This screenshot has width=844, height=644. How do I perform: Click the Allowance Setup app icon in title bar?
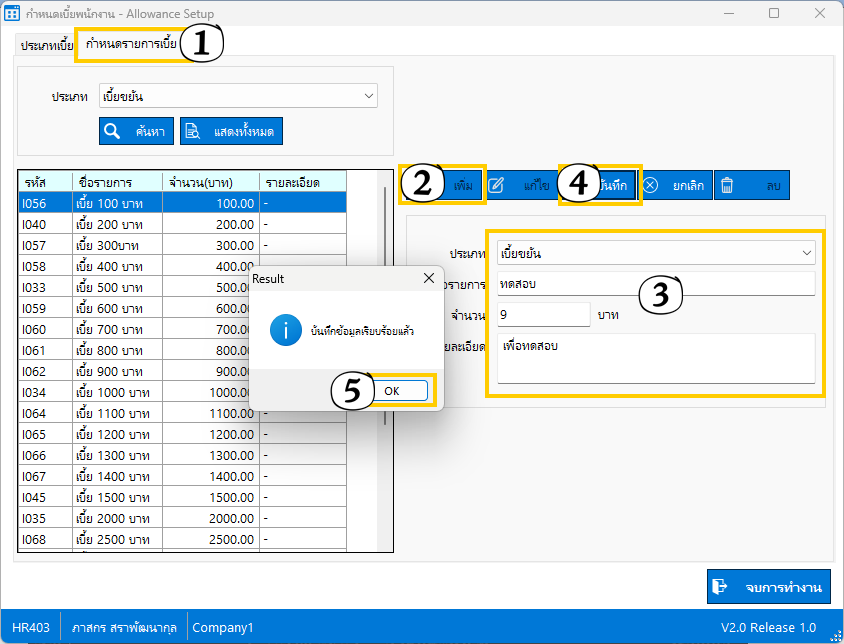[14, 14]
